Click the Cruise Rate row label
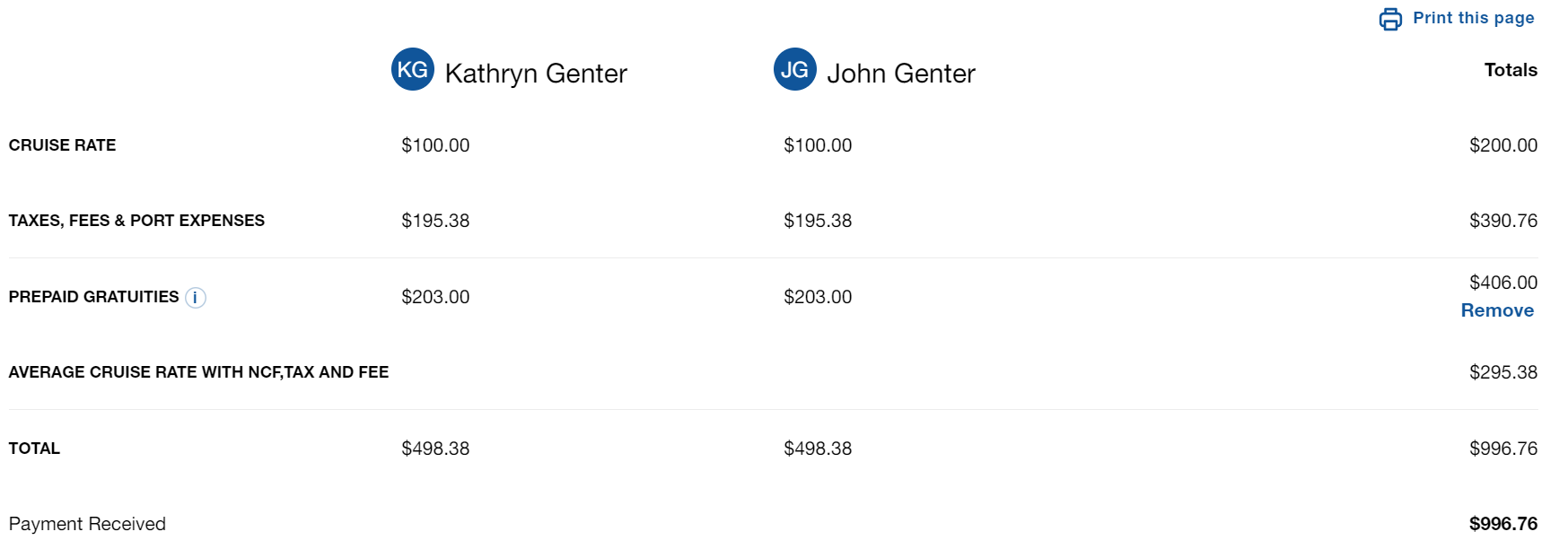This screenshot has height=549, width=1568. coord(62,145)
